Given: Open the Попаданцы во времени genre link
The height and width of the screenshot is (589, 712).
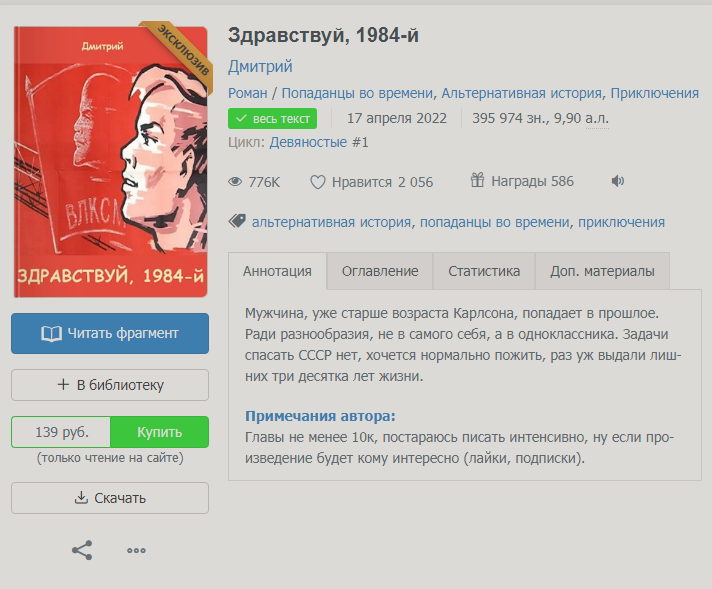Looking at the screenshot, I should 357,93.
